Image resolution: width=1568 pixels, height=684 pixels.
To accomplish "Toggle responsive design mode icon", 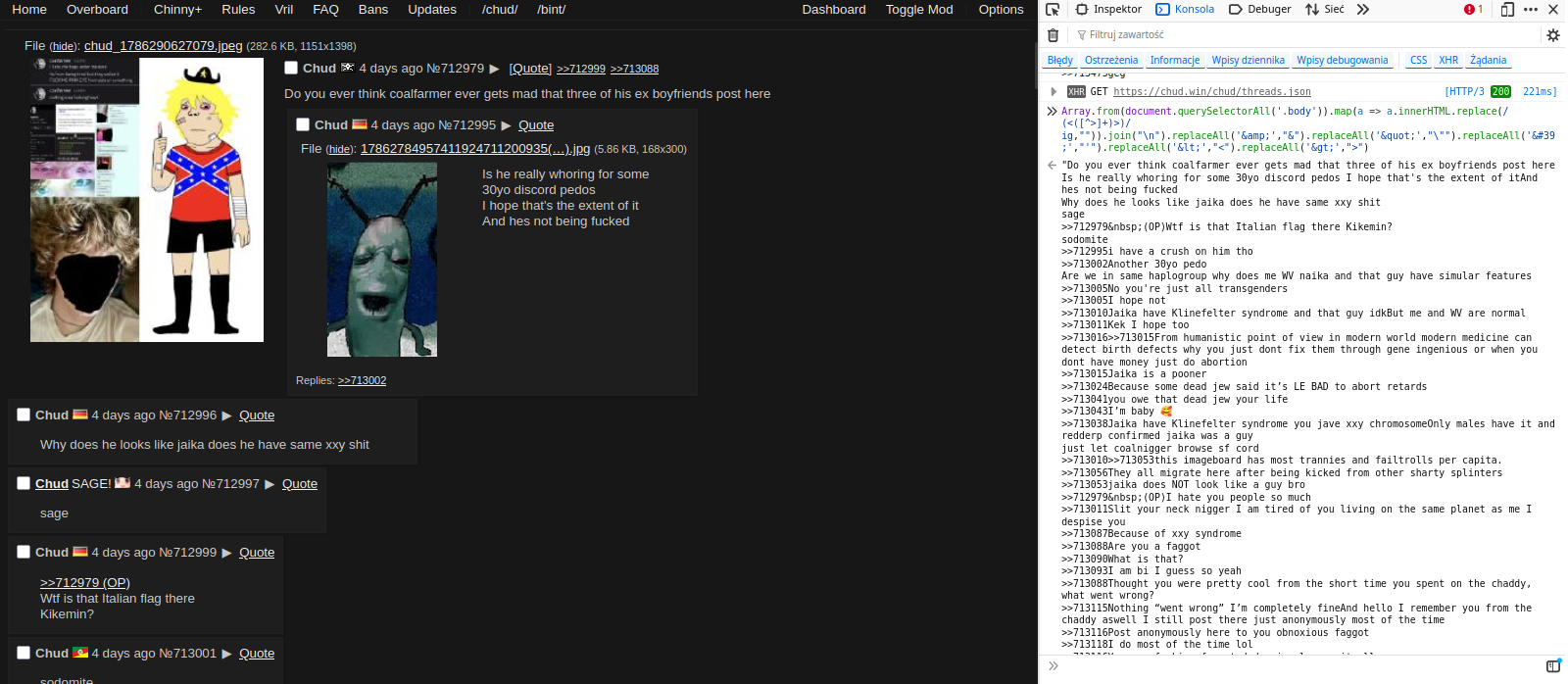I will click(1507, 10).
